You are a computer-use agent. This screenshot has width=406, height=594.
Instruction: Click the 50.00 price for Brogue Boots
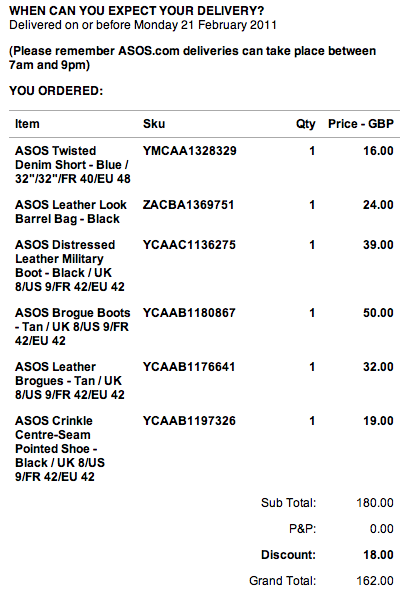click(x=378, y=313)
